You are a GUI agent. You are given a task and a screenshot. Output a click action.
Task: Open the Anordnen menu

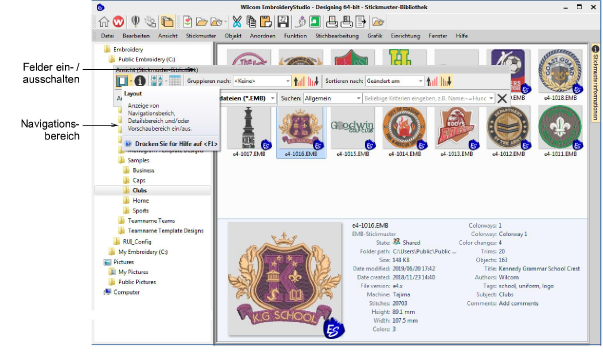pos(263,36)
